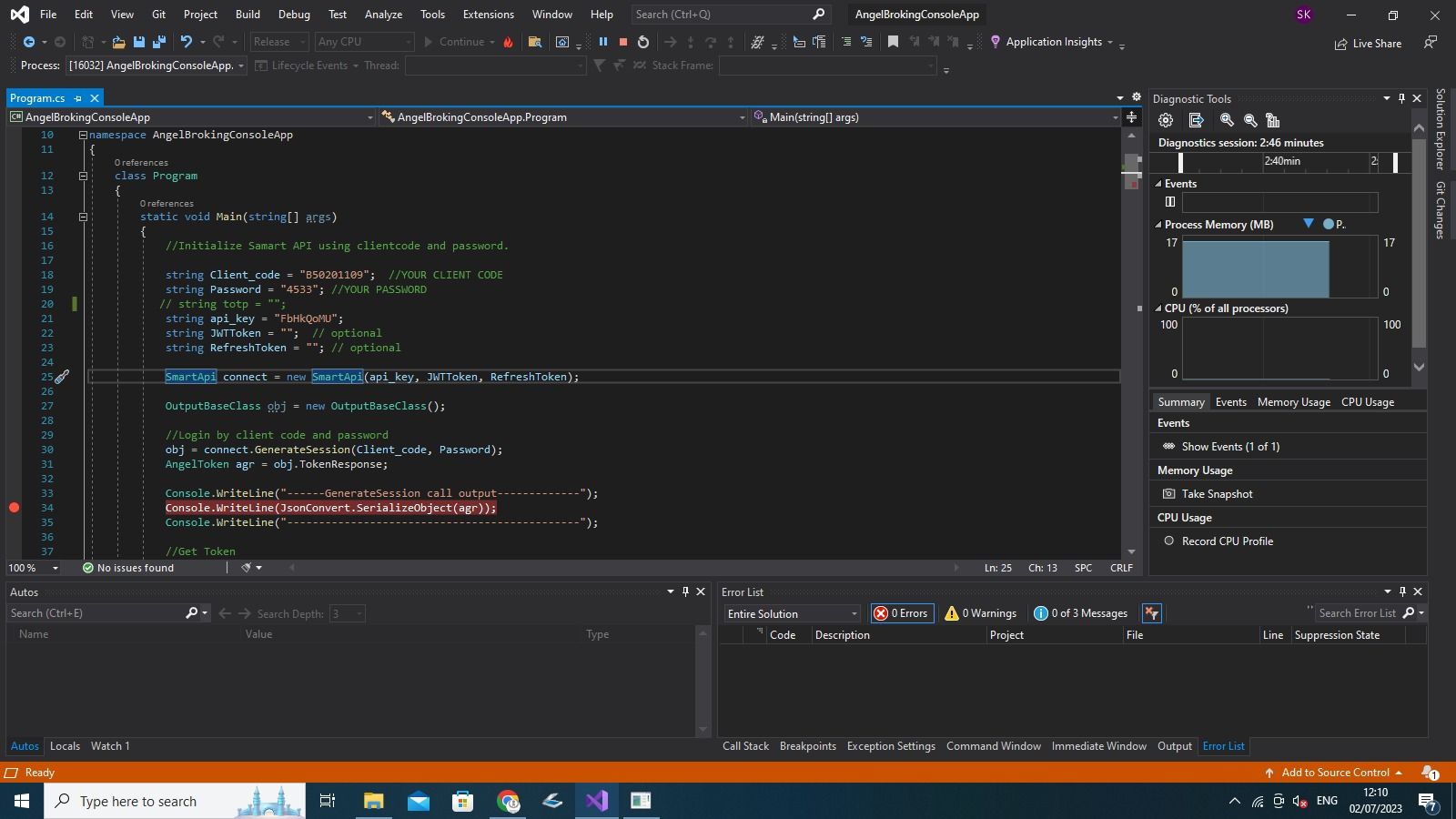Open Visual Studio from the taskbar
This screenshot has width=1456, height=819.
pyautogui.click(x=597, y=801)
